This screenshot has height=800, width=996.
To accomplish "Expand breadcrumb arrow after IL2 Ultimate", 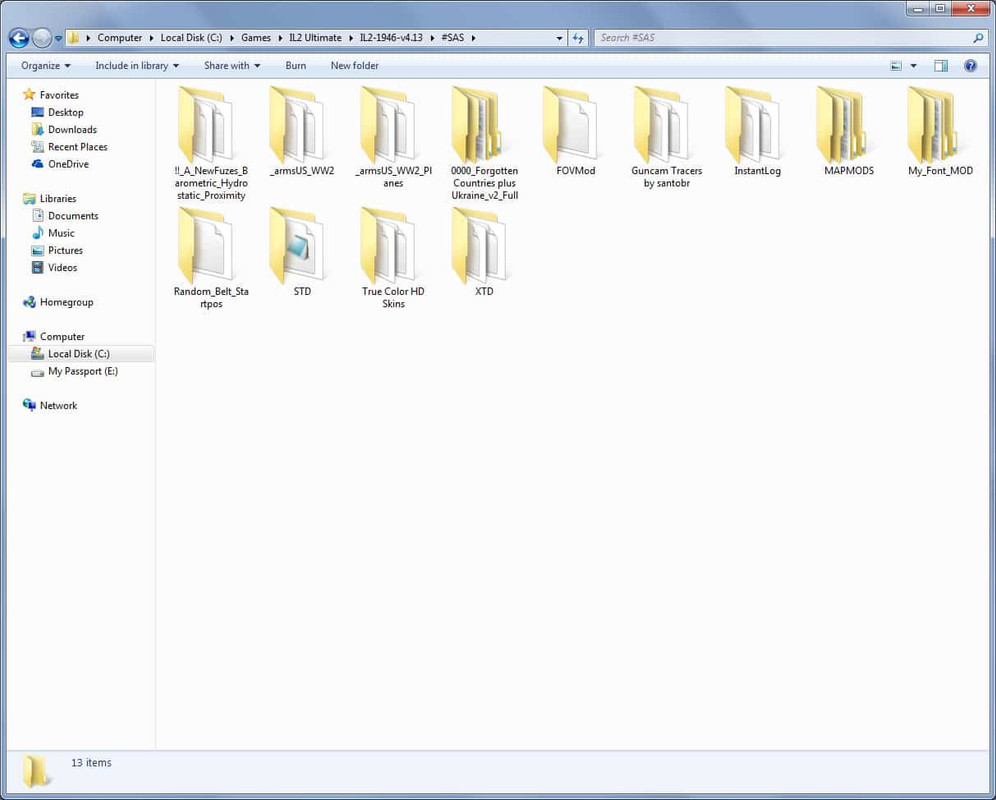I will point(351,38).
